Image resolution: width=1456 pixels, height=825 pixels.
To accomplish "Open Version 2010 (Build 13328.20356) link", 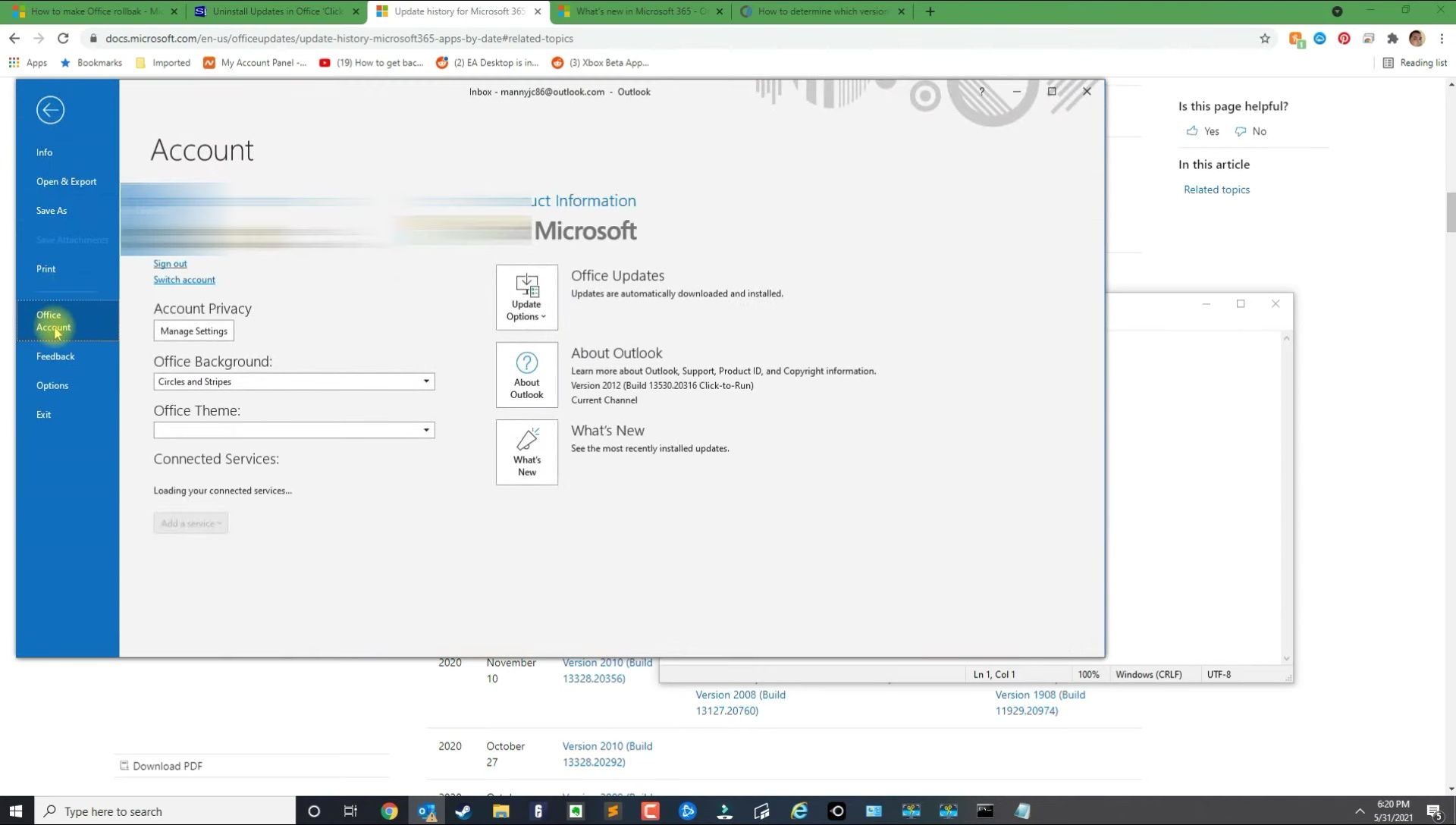I will click(607, 670).
